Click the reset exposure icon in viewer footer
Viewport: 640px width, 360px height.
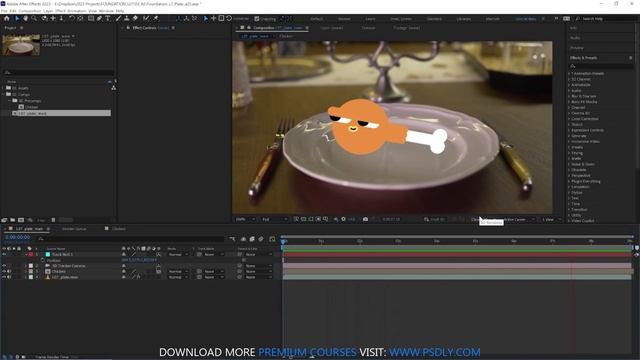[x=343, y=219]
